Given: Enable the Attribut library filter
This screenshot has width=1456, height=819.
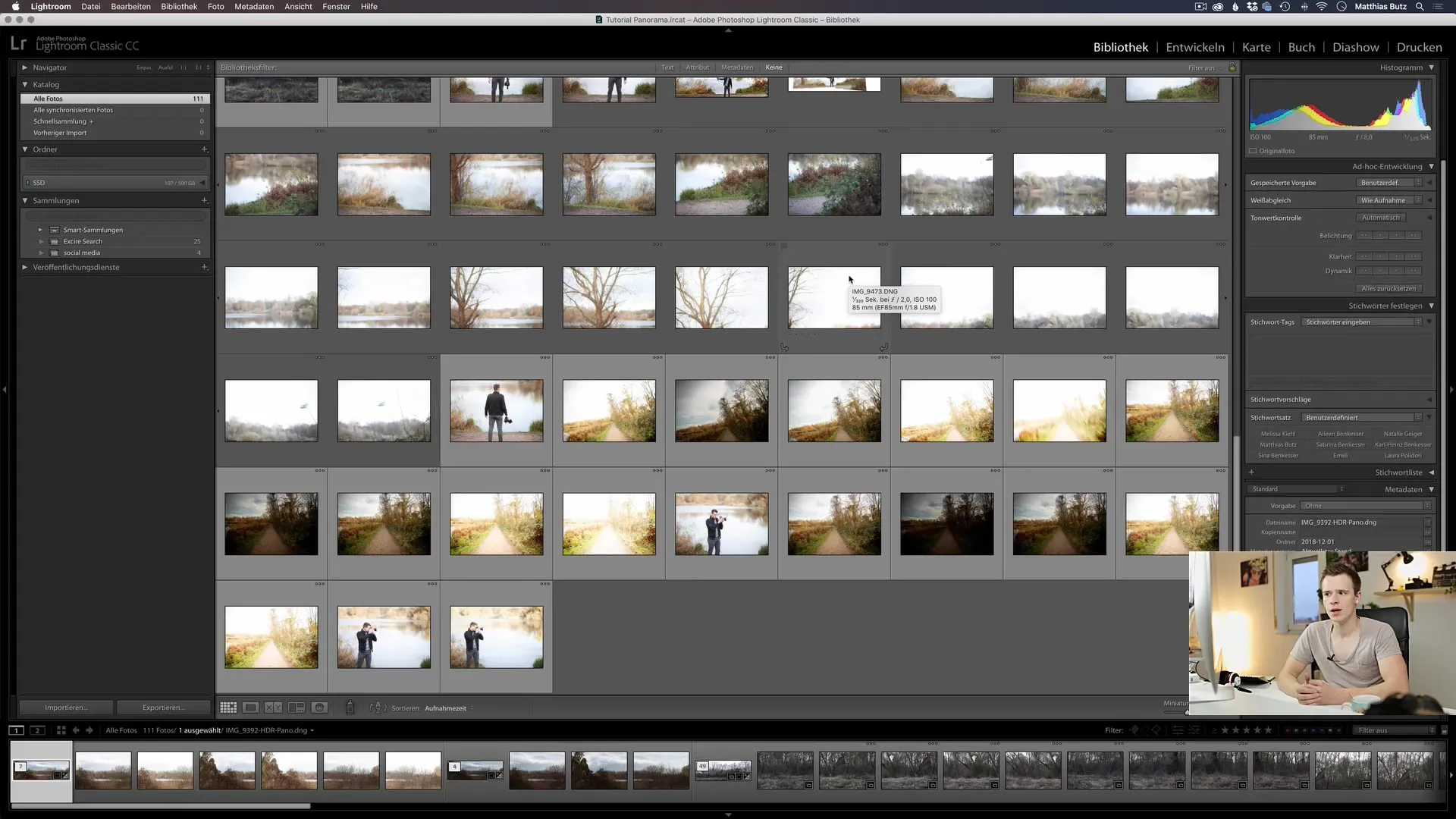Looking at the screenshot, I should [x=697, y=67].
